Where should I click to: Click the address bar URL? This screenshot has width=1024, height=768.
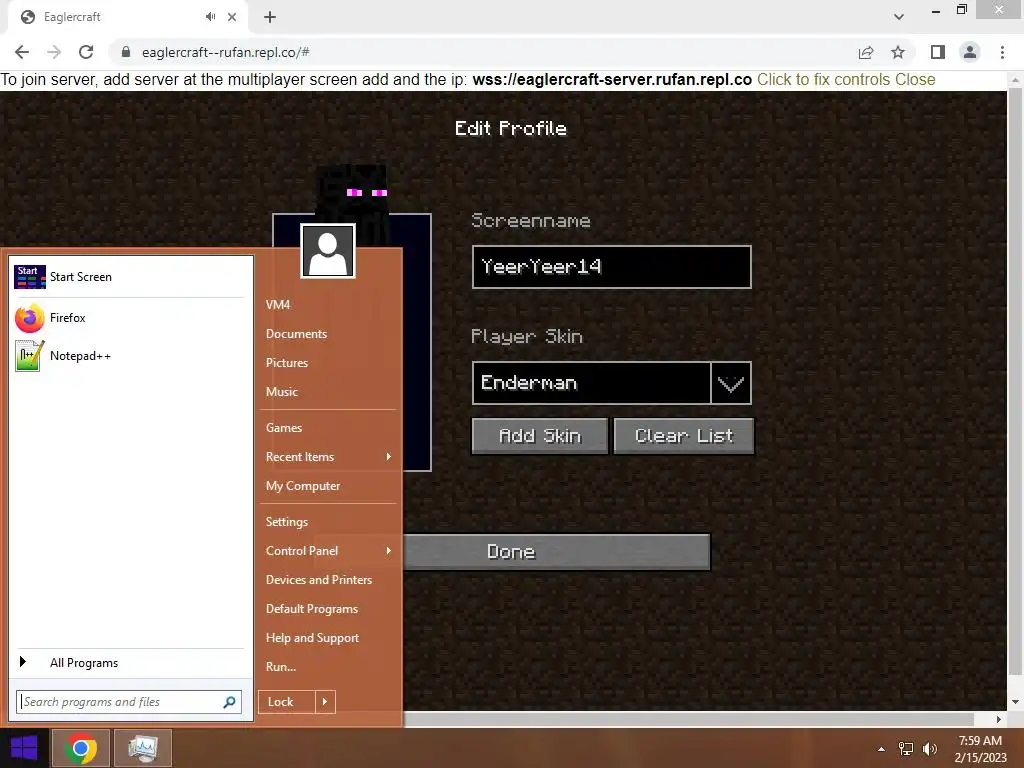pyautogui.click(x=226, y=52)
